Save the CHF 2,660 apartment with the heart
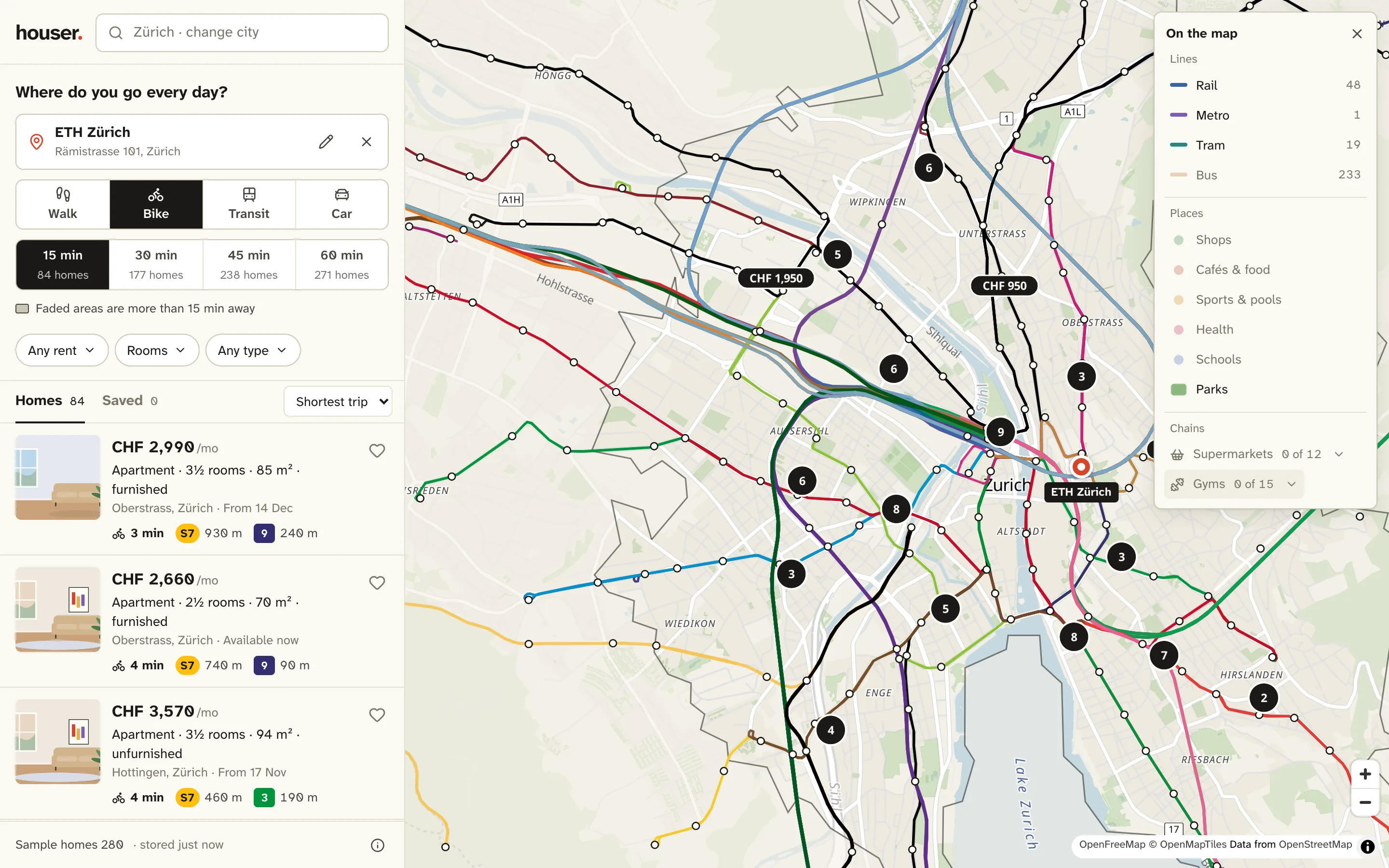 coord(377,583)
